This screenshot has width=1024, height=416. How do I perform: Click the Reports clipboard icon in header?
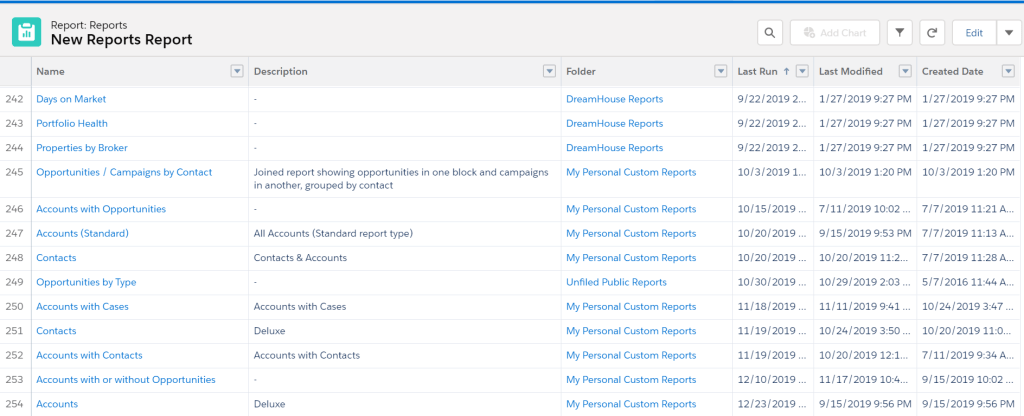[x=27, y=32]
